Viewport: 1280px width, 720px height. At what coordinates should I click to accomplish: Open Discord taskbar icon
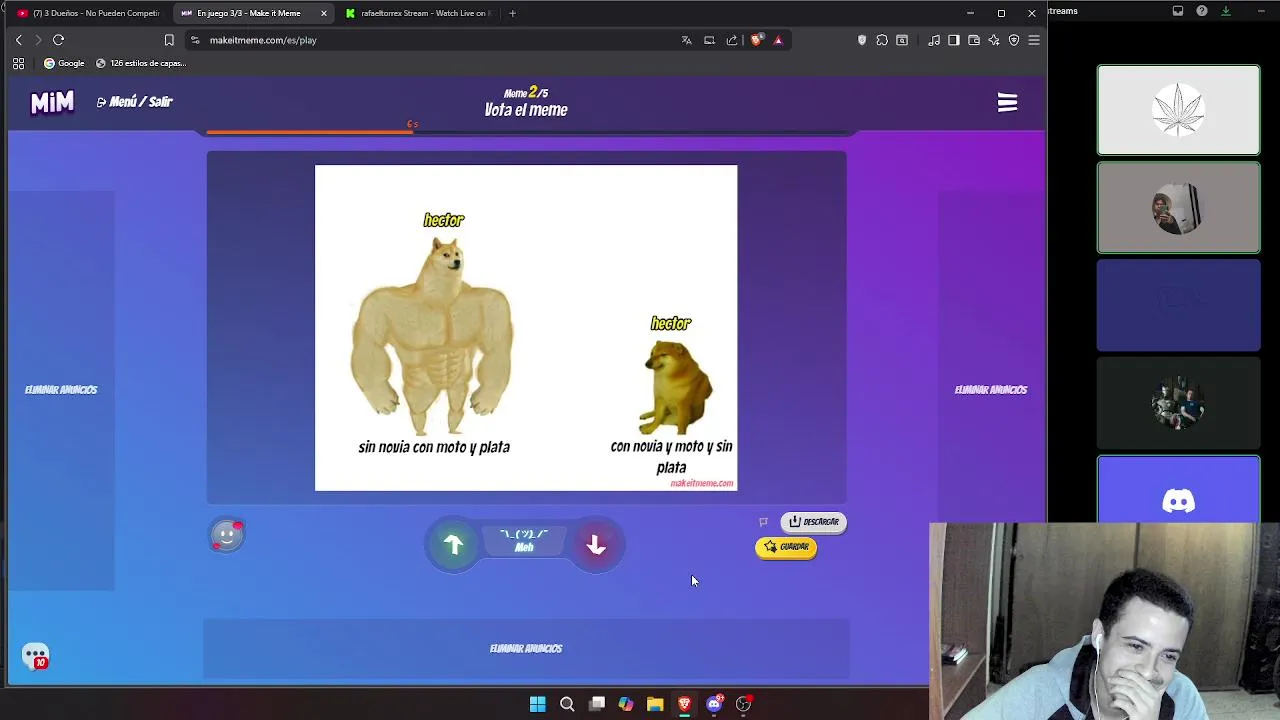714,704
